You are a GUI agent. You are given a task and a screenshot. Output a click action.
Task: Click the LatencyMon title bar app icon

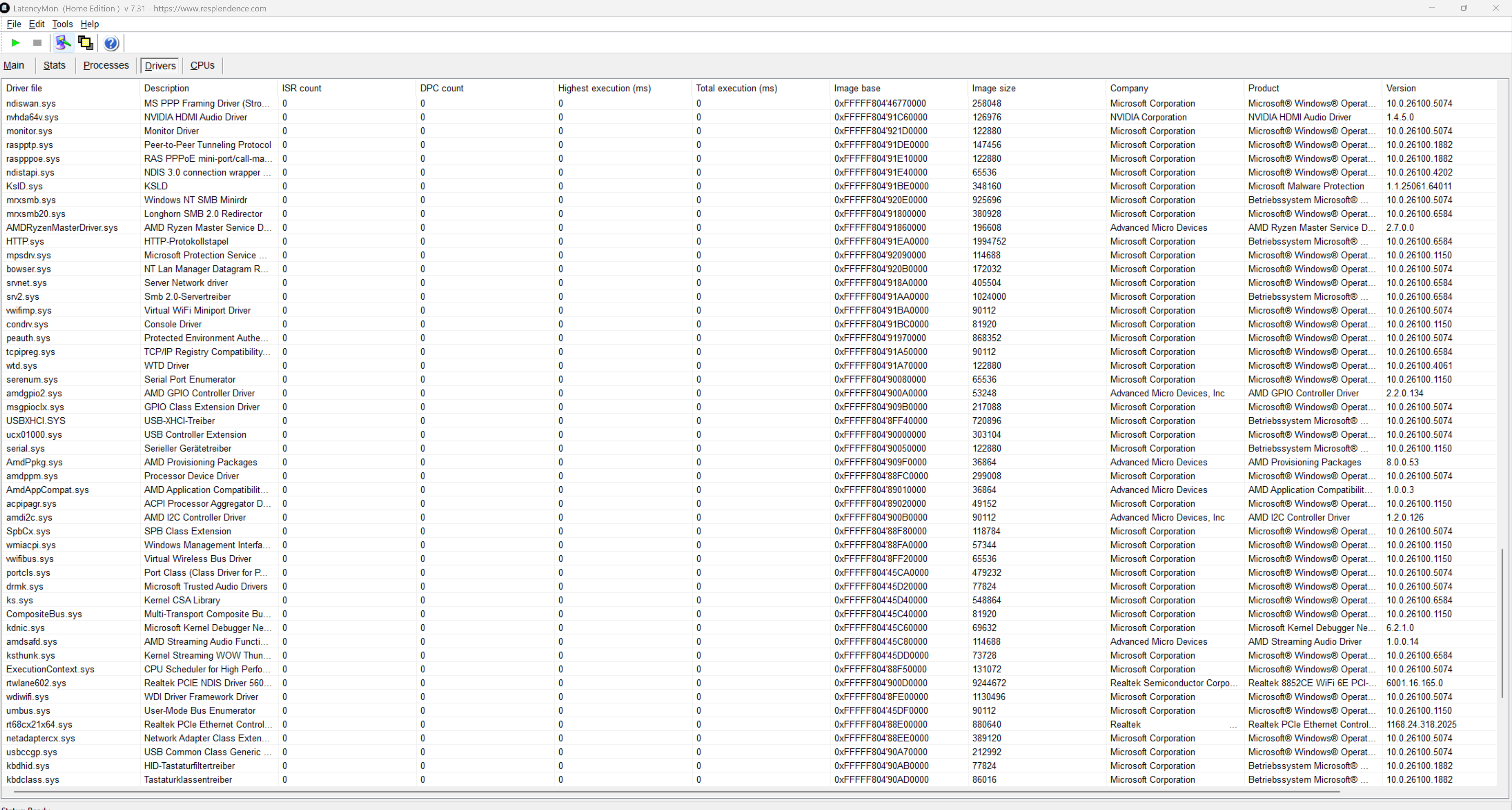click(5, 8)
